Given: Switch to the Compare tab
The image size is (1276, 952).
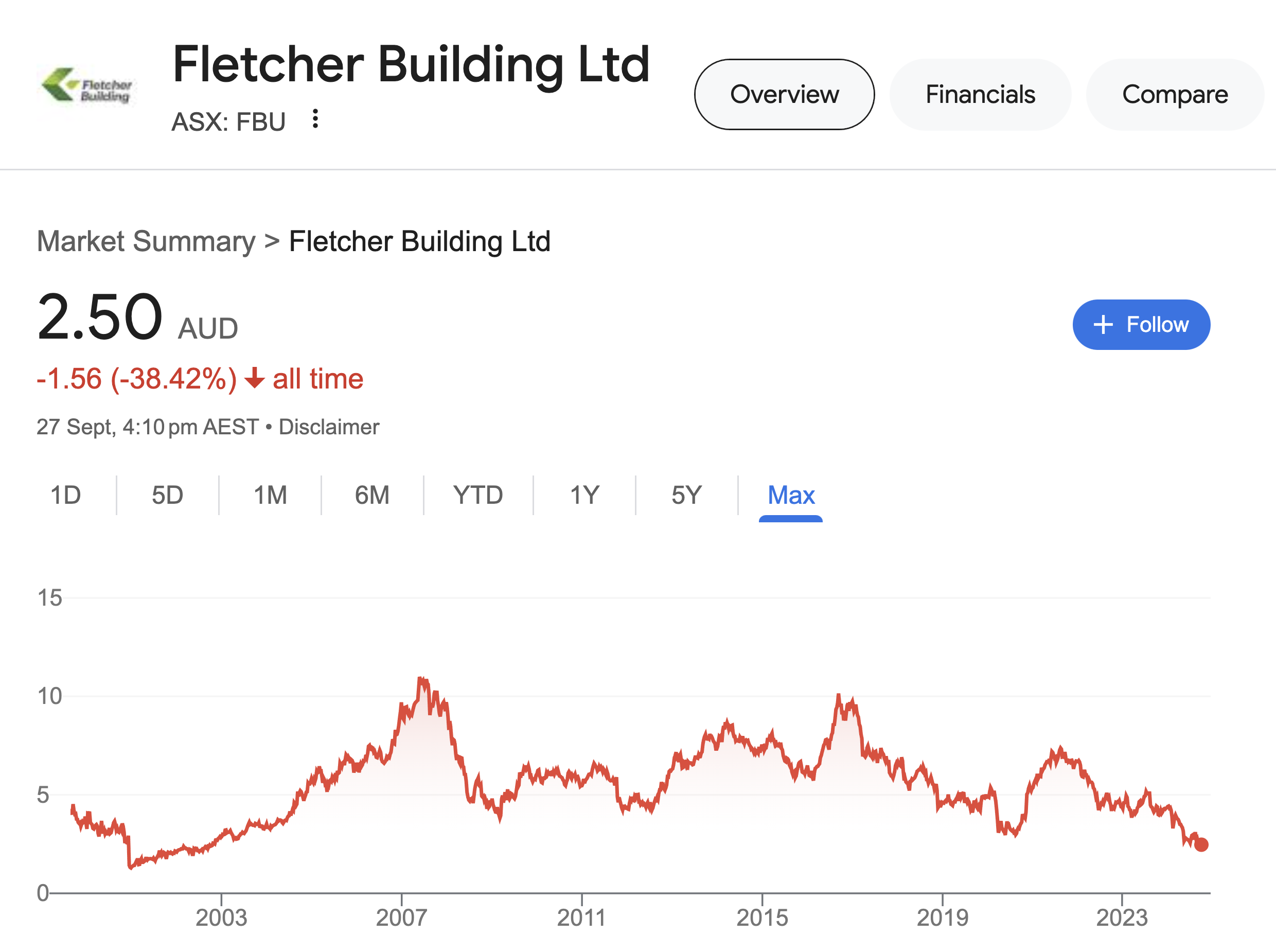Looking at the screenshot, I should (x=1175, y=95).
